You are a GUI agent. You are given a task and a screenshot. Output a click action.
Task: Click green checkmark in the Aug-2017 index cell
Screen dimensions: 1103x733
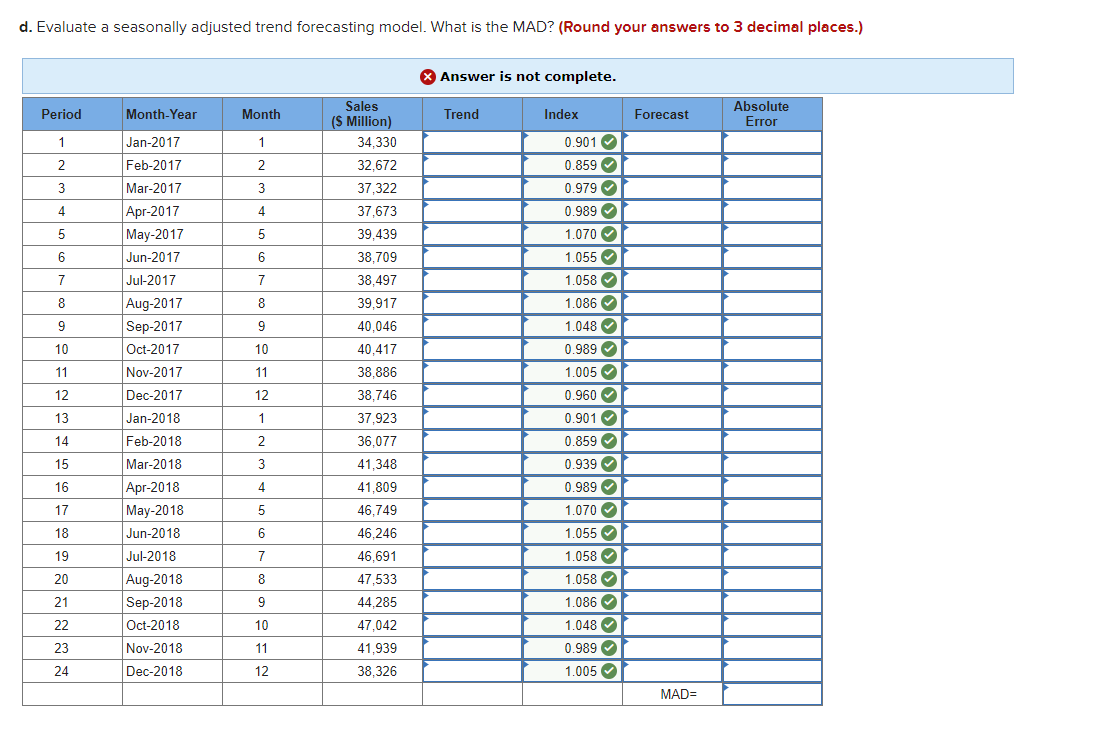point(609,303)
